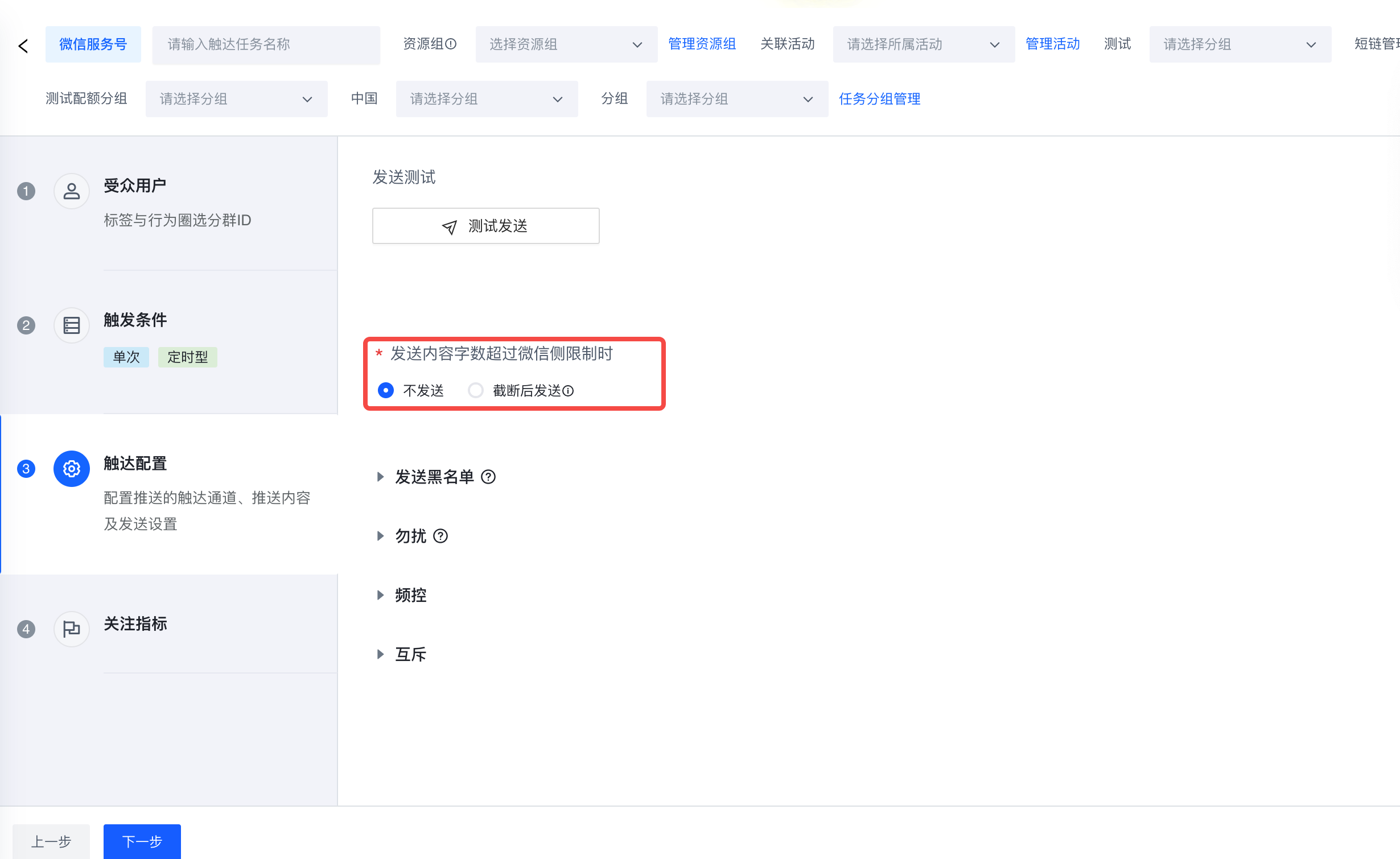Image resolution: width=1400 pixels, height=859 pixels.
Task: Click the audience user person icon
Action: tap(72, 191)
